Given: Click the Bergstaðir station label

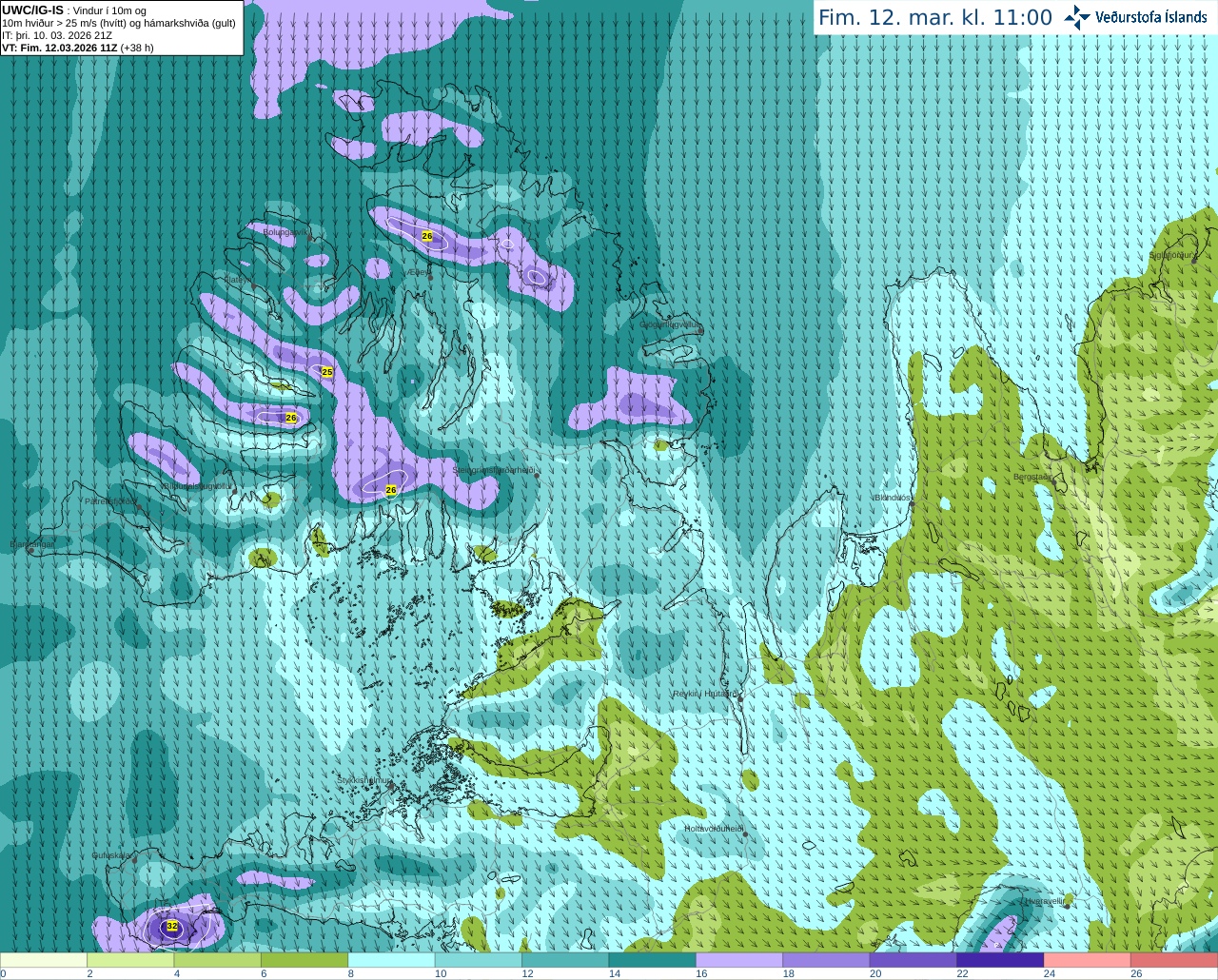Looking at the screenshot, I should [x=1032, y=477].
